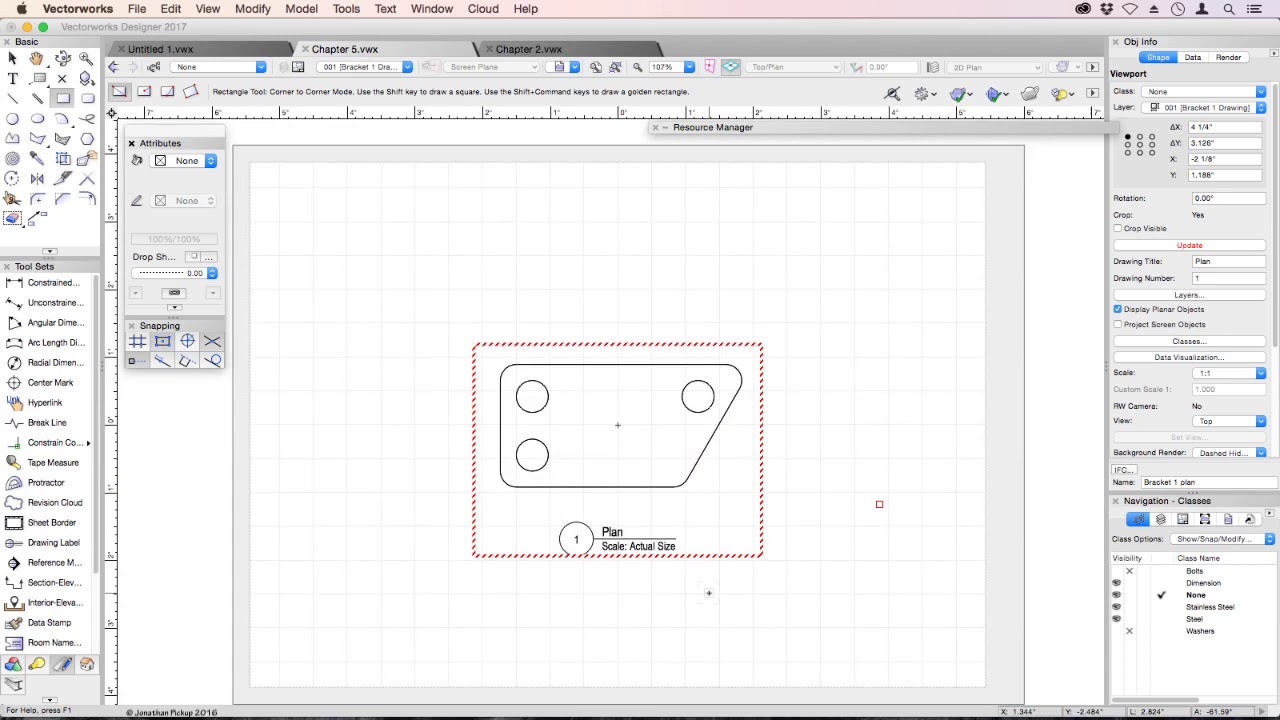Open active layer dropdown in view bar
1280x720 pixels.
point(364,67)
